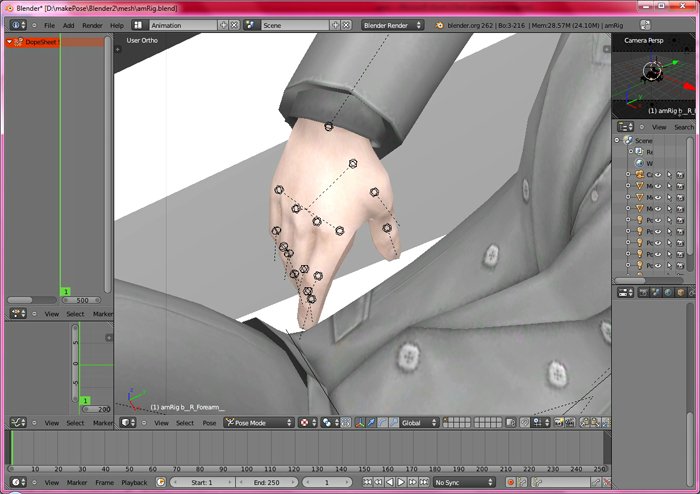Copy the current pose to buffer
Screen dimensions: 700x494
click(x=584, y=423)
